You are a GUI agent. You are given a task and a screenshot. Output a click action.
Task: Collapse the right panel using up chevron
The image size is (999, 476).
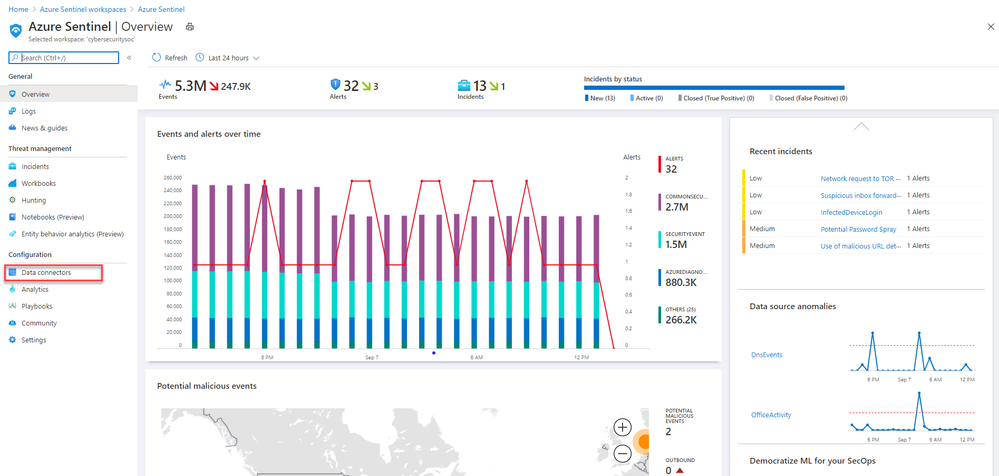click(861, 126)
